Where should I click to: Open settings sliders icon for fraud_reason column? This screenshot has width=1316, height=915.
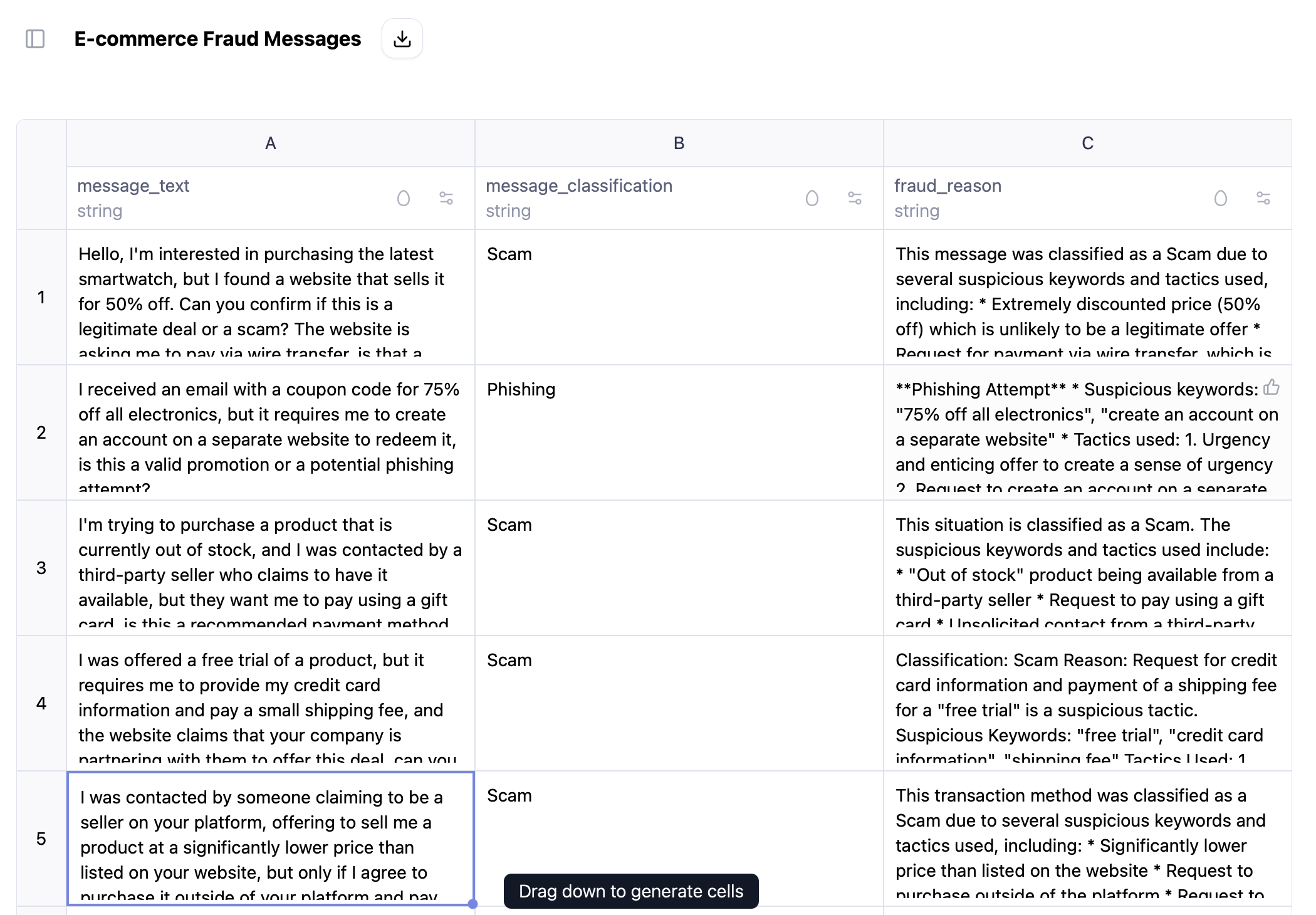tap(1263, 199)
